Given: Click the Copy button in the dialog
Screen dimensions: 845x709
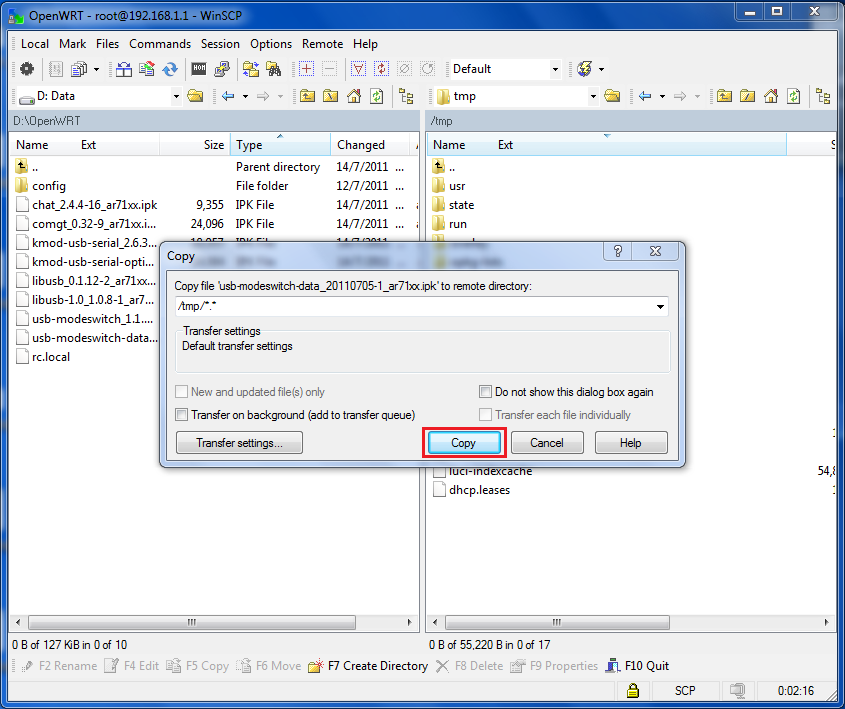Looking at the screenshot, I should pyautogui.click(x=464, y=443).
